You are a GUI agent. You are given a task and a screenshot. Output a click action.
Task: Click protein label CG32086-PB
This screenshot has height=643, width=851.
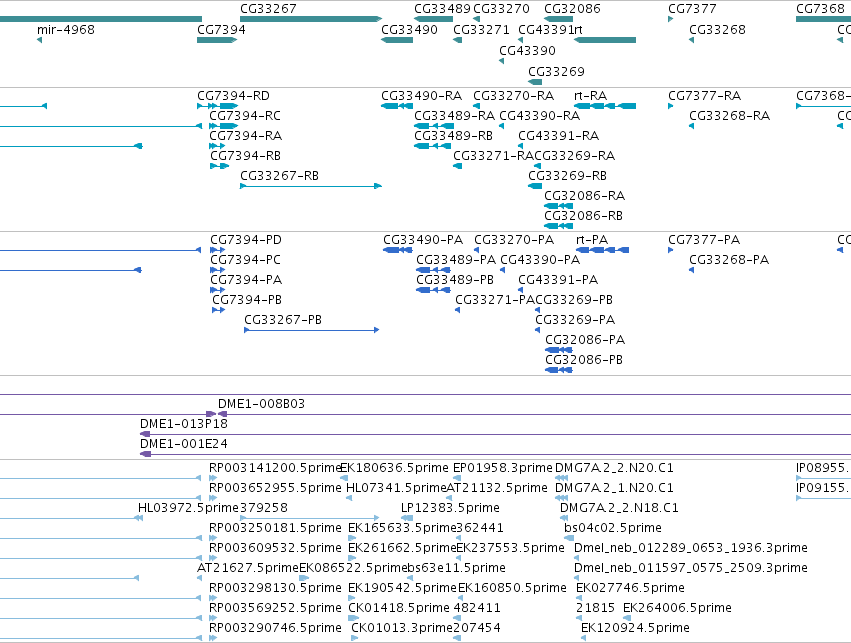point(584,360)
